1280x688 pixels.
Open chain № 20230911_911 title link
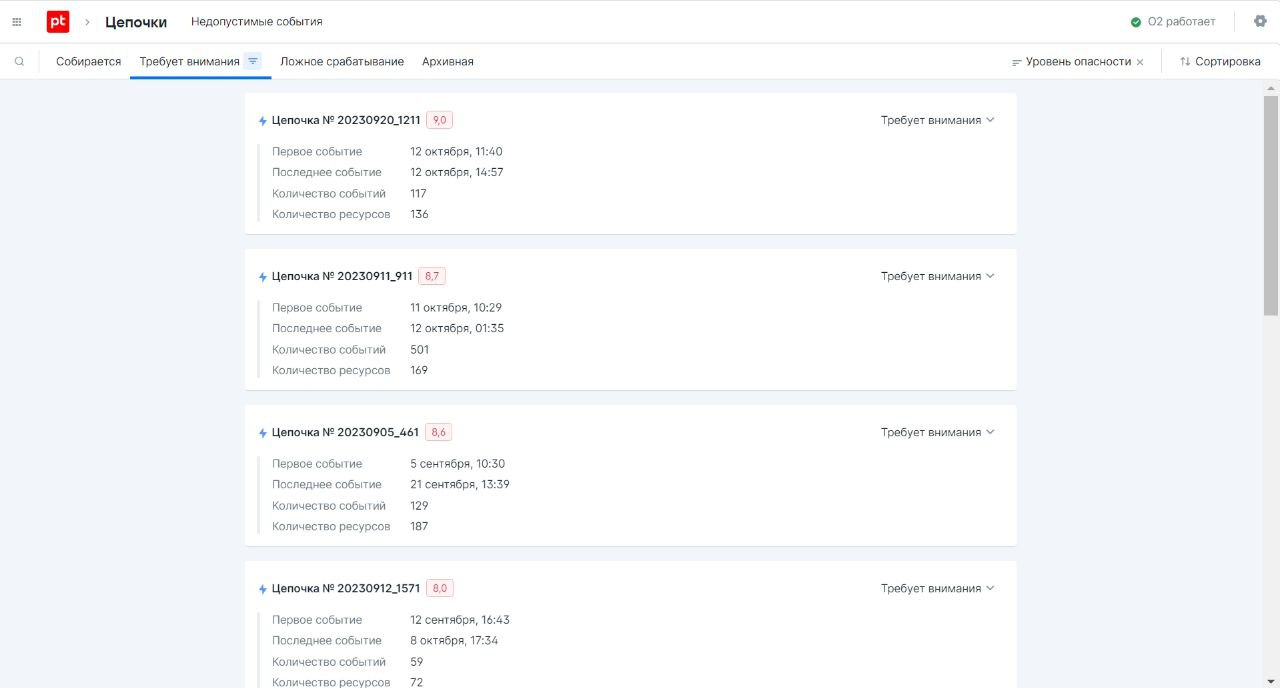point(342,276)
